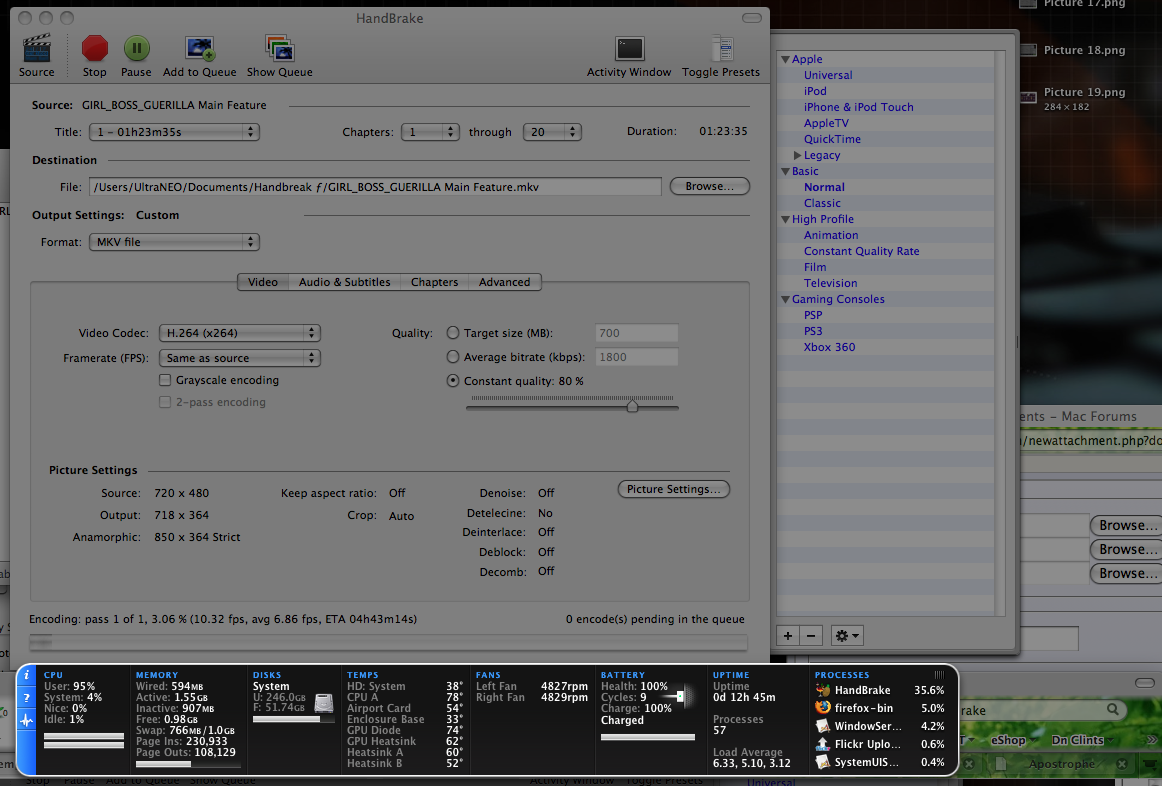1162x786 pixels.
Task: Select Average bitrate radio option
Action: [454, 357]
